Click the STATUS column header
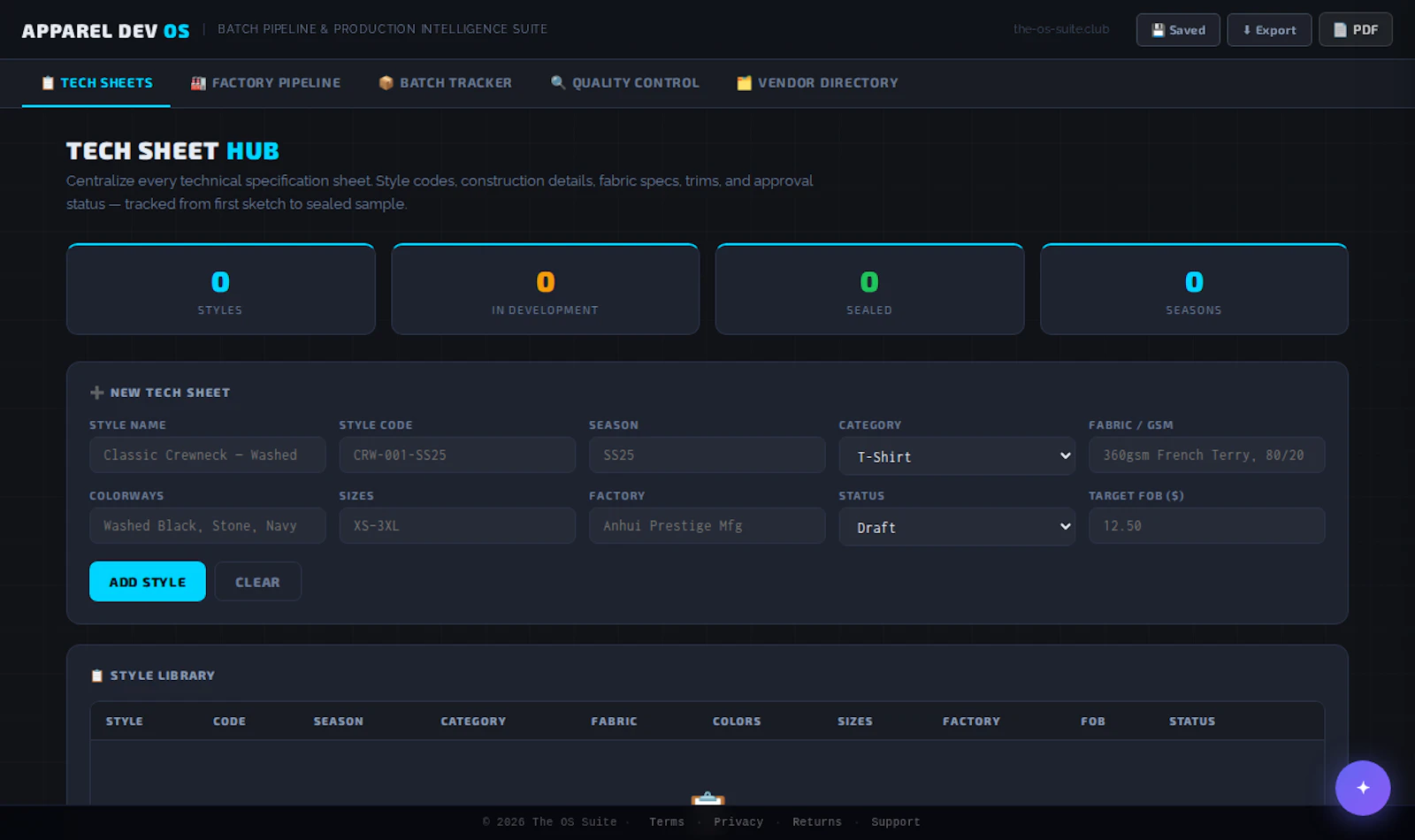The width and height of the screenshot is (1415, 840). click(x=1192, y=722)
